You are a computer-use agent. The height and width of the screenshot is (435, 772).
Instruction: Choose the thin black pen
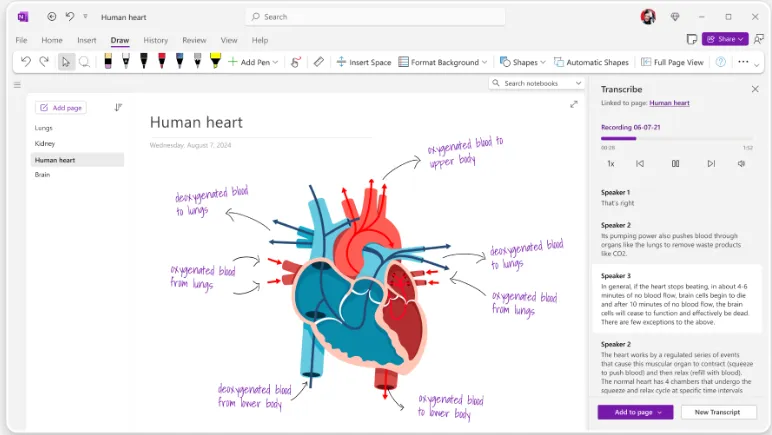(x=126, y=62)
